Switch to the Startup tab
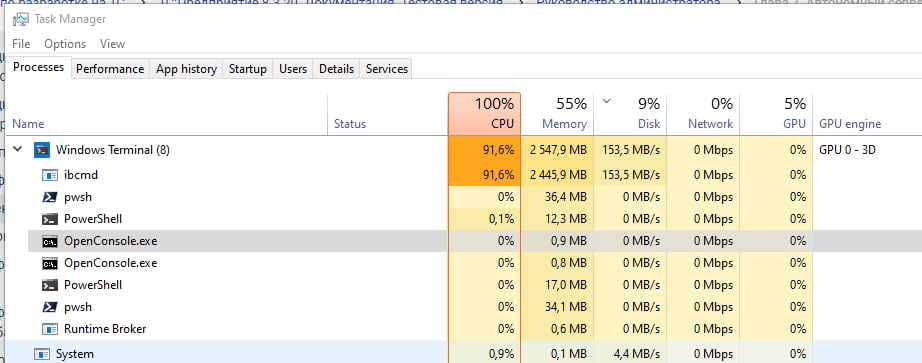The width and height of the screenshot is (922, 363). [248, 69]
